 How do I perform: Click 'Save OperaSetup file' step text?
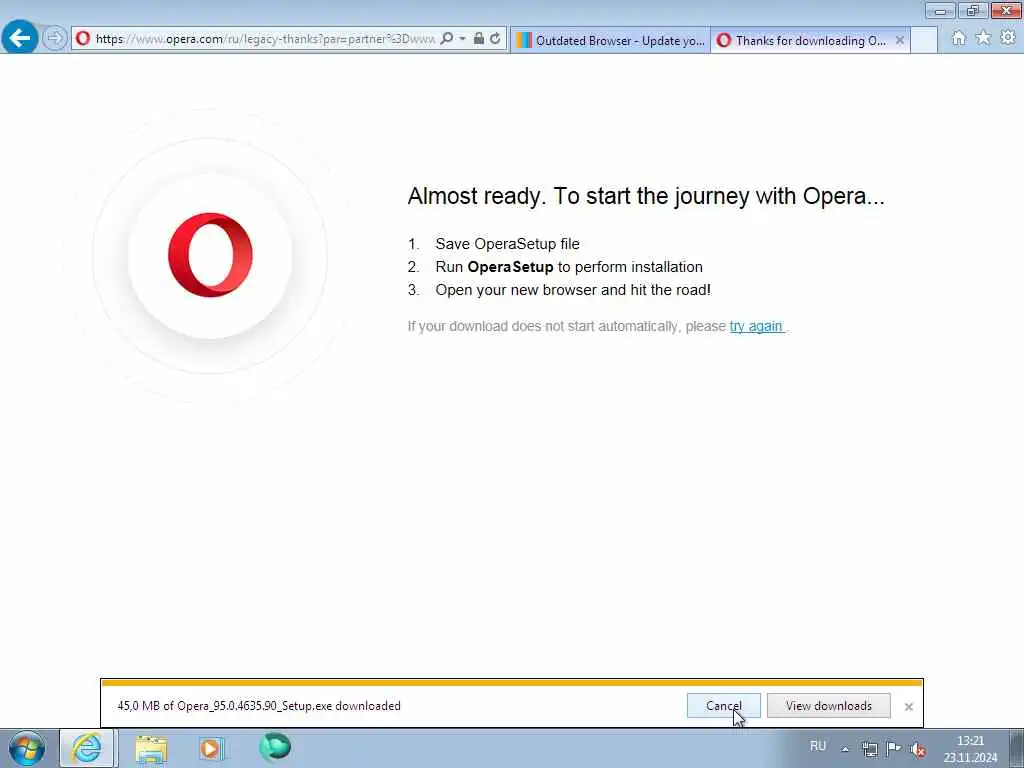tap(507, 244)
